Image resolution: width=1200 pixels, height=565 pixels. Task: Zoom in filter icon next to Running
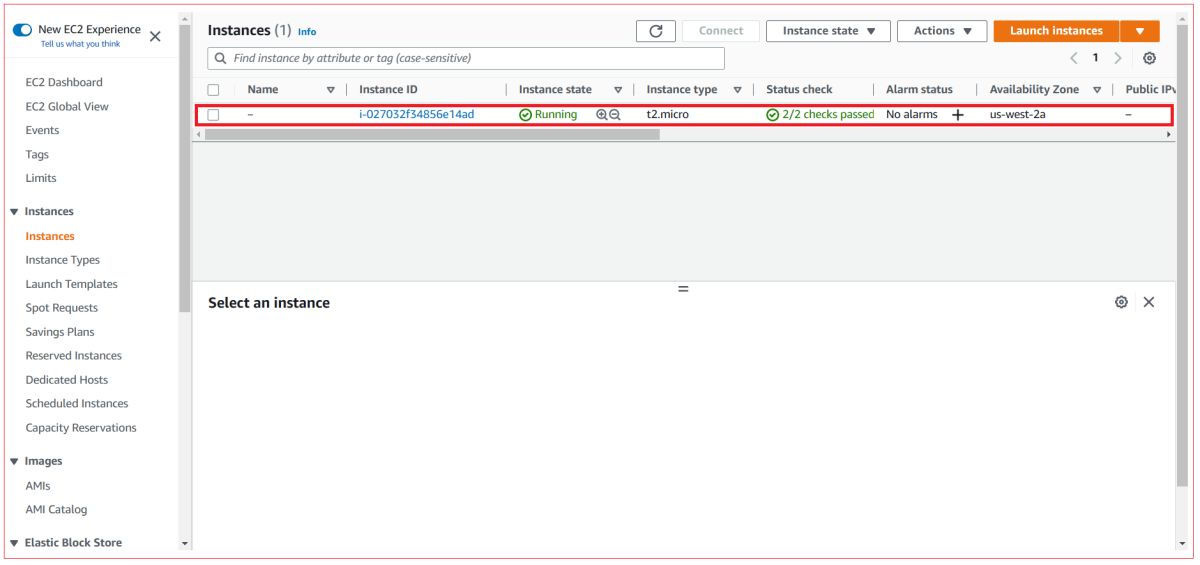click(602, 115)
